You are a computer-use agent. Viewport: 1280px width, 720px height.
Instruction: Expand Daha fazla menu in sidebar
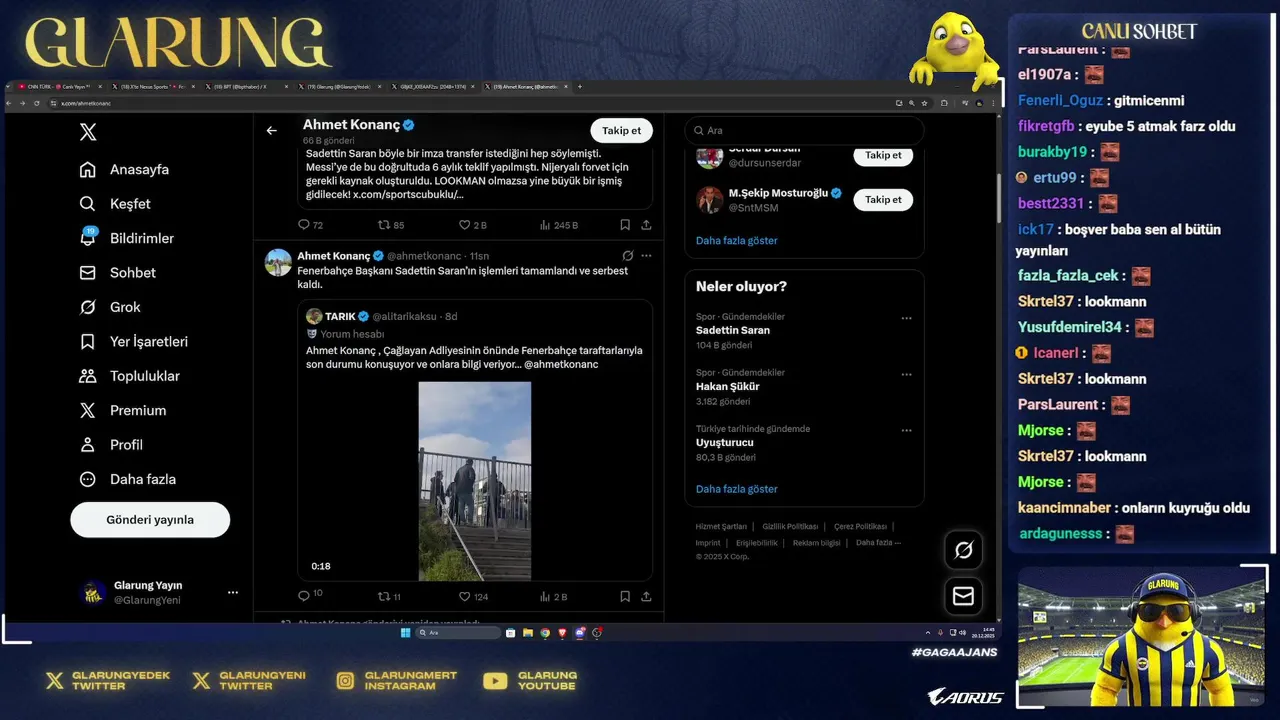(x=128, y=479)
